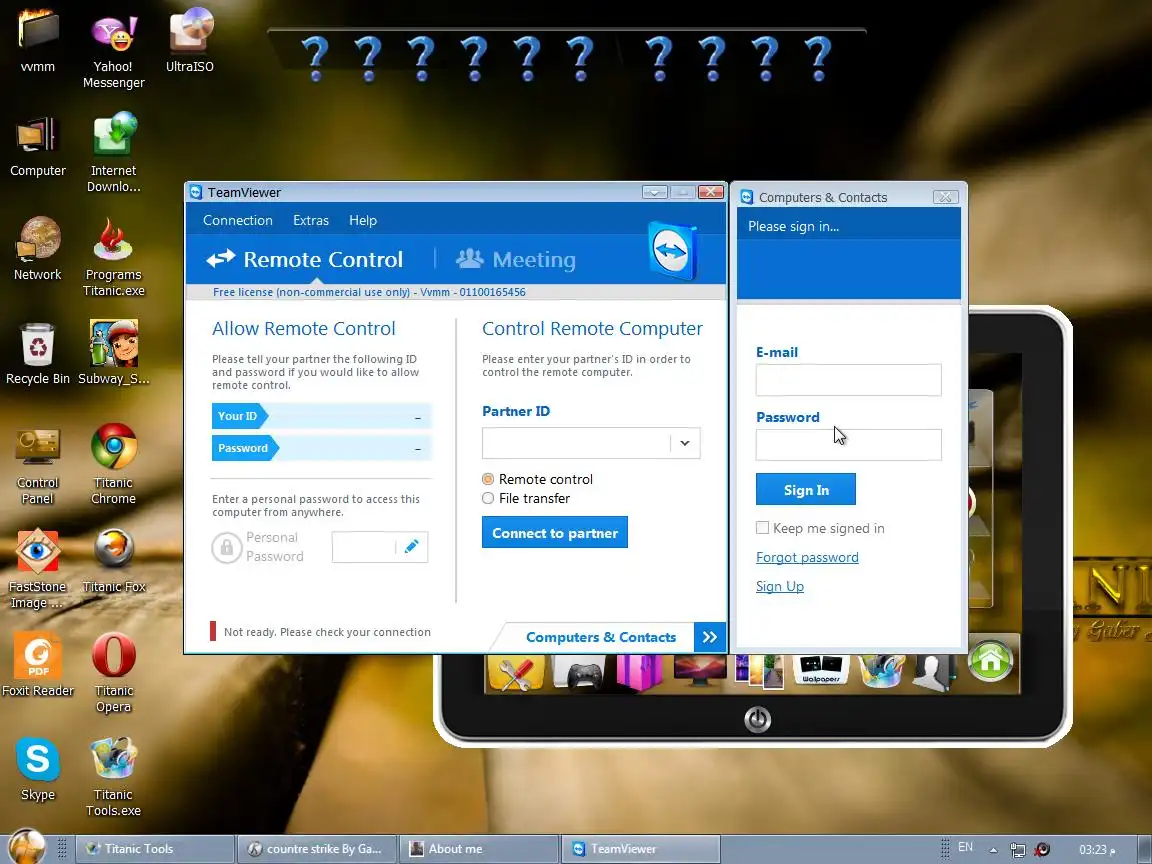Open the Start orb on taskbar
Viewport: 1152px width, 864px height.
pos(26,846)
